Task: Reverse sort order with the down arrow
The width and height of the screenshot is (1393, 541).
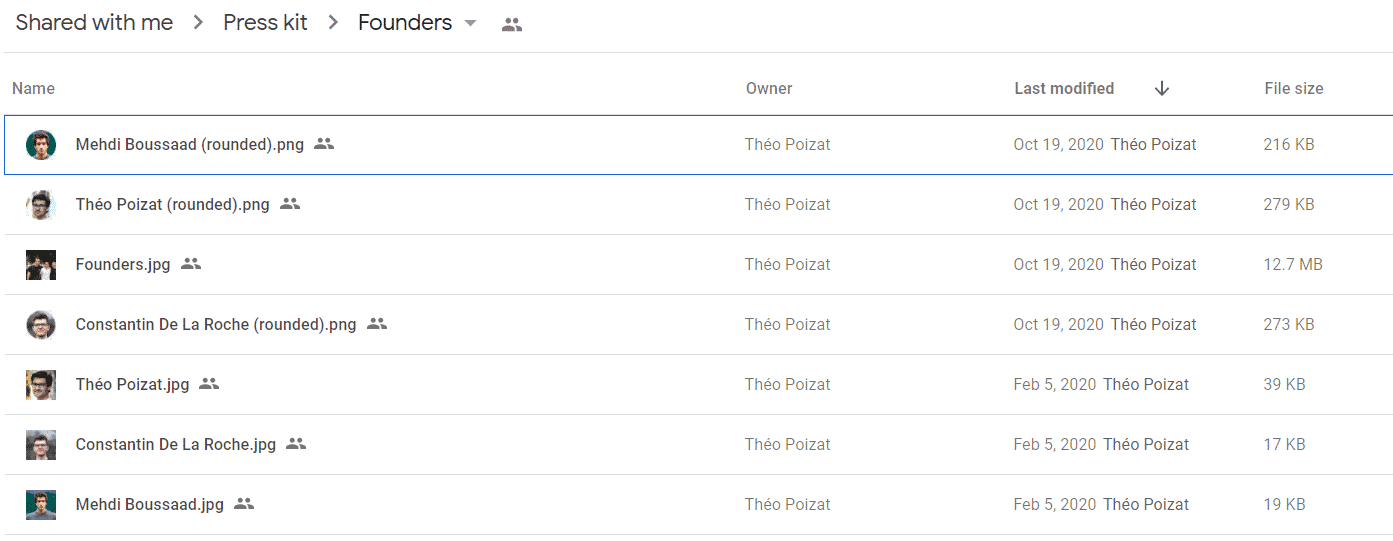Action: tap(1161, 88)
